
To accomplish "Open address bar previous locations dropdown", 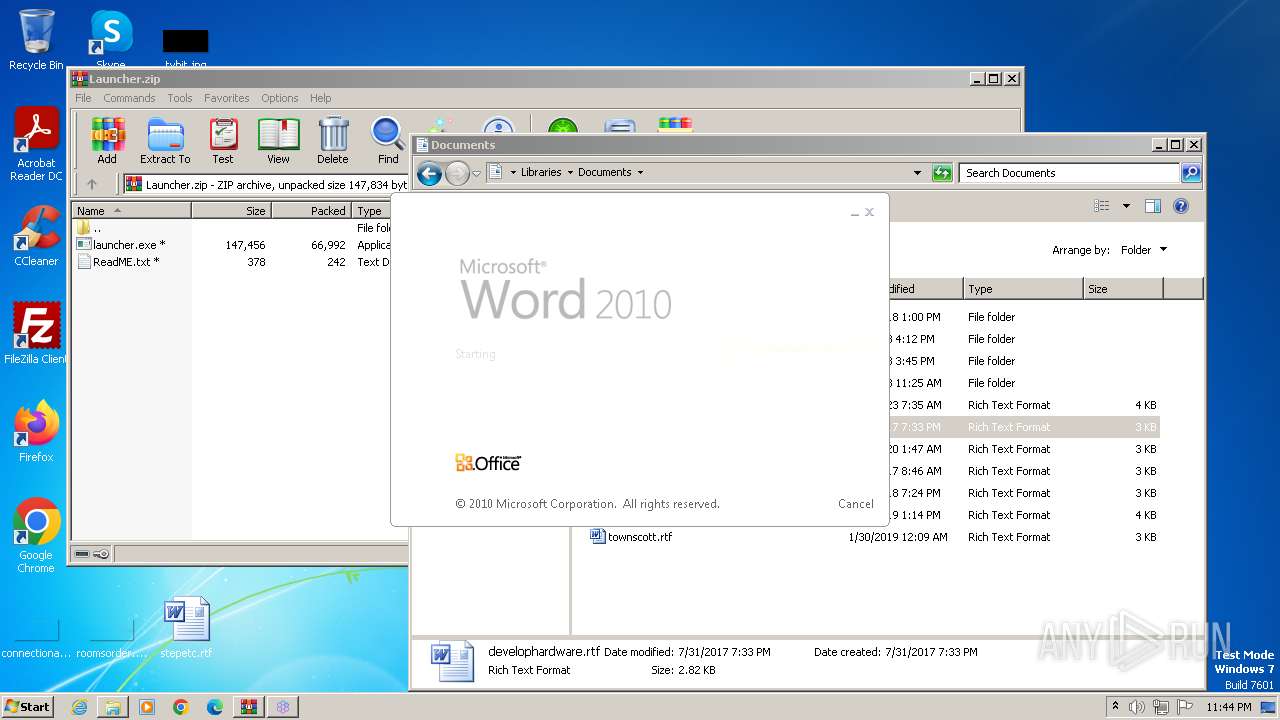I will 917,173.
